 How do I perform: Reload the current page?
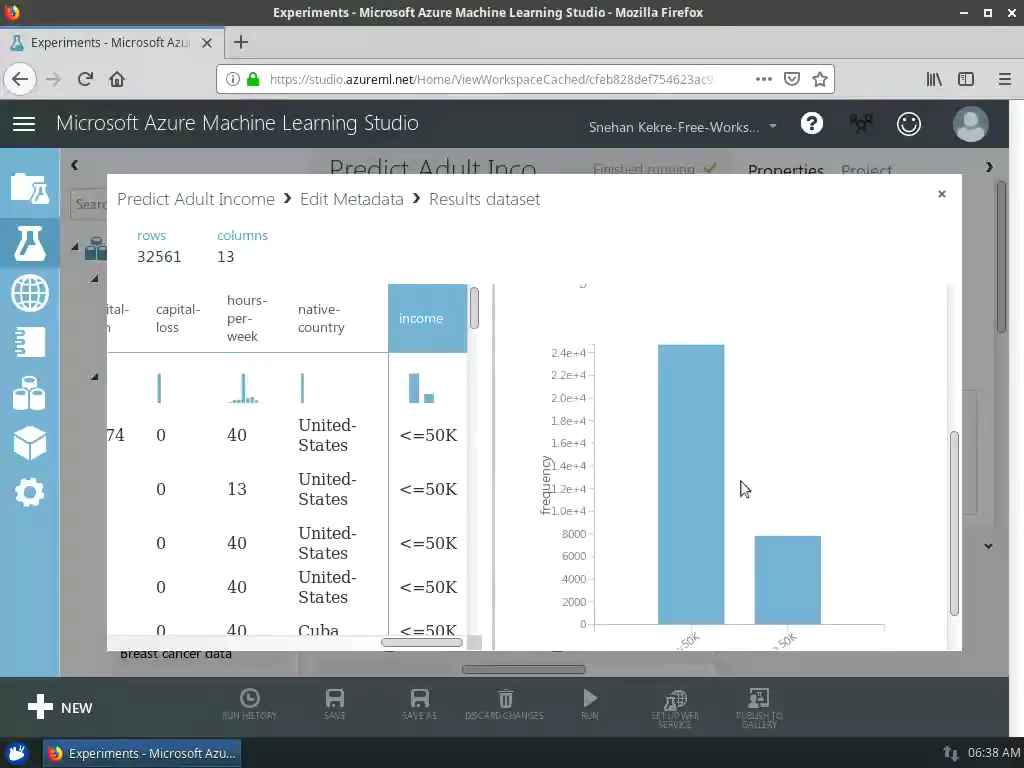pos(85,79)
